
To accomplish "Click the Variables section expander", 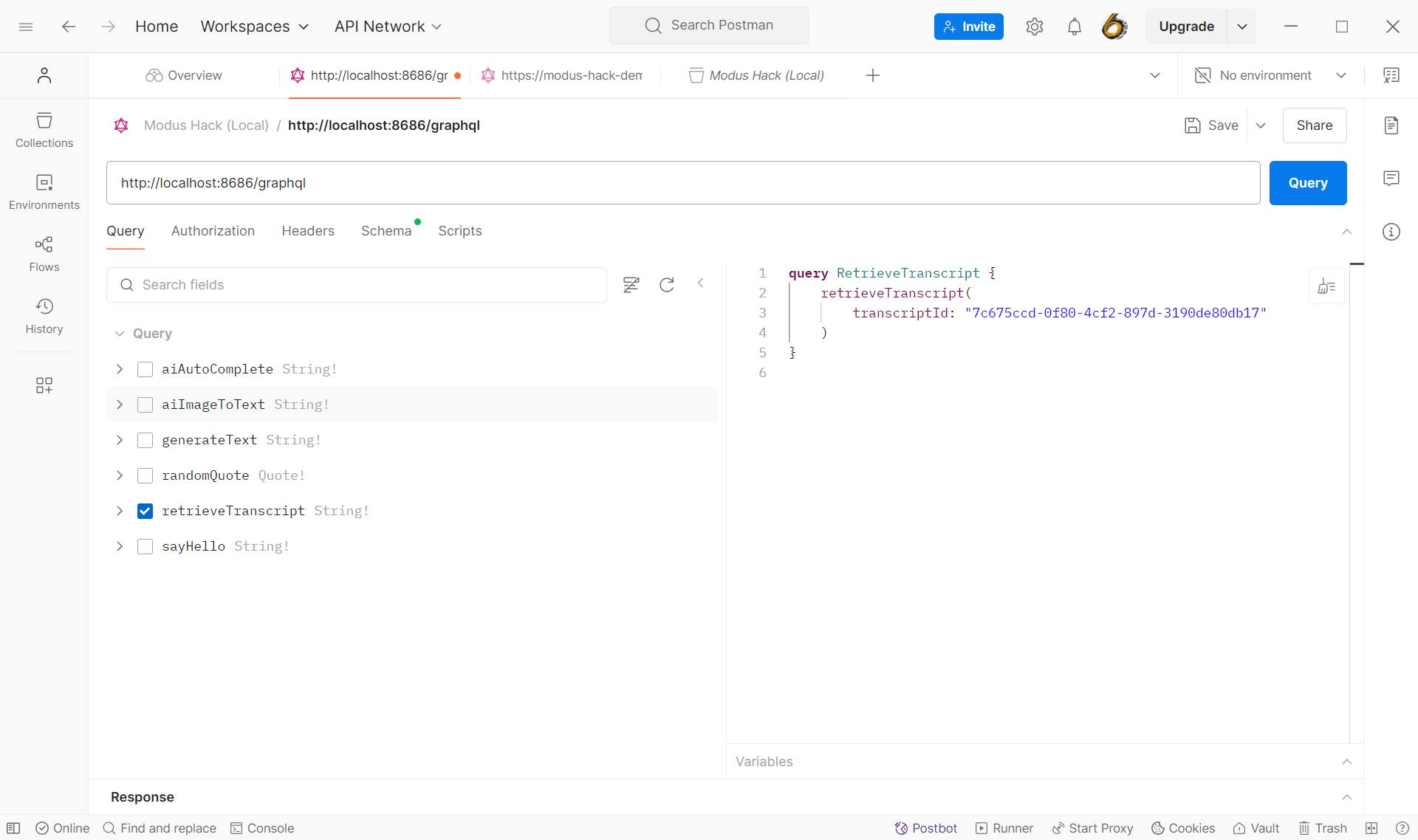I will click(x=1347, y=762).
